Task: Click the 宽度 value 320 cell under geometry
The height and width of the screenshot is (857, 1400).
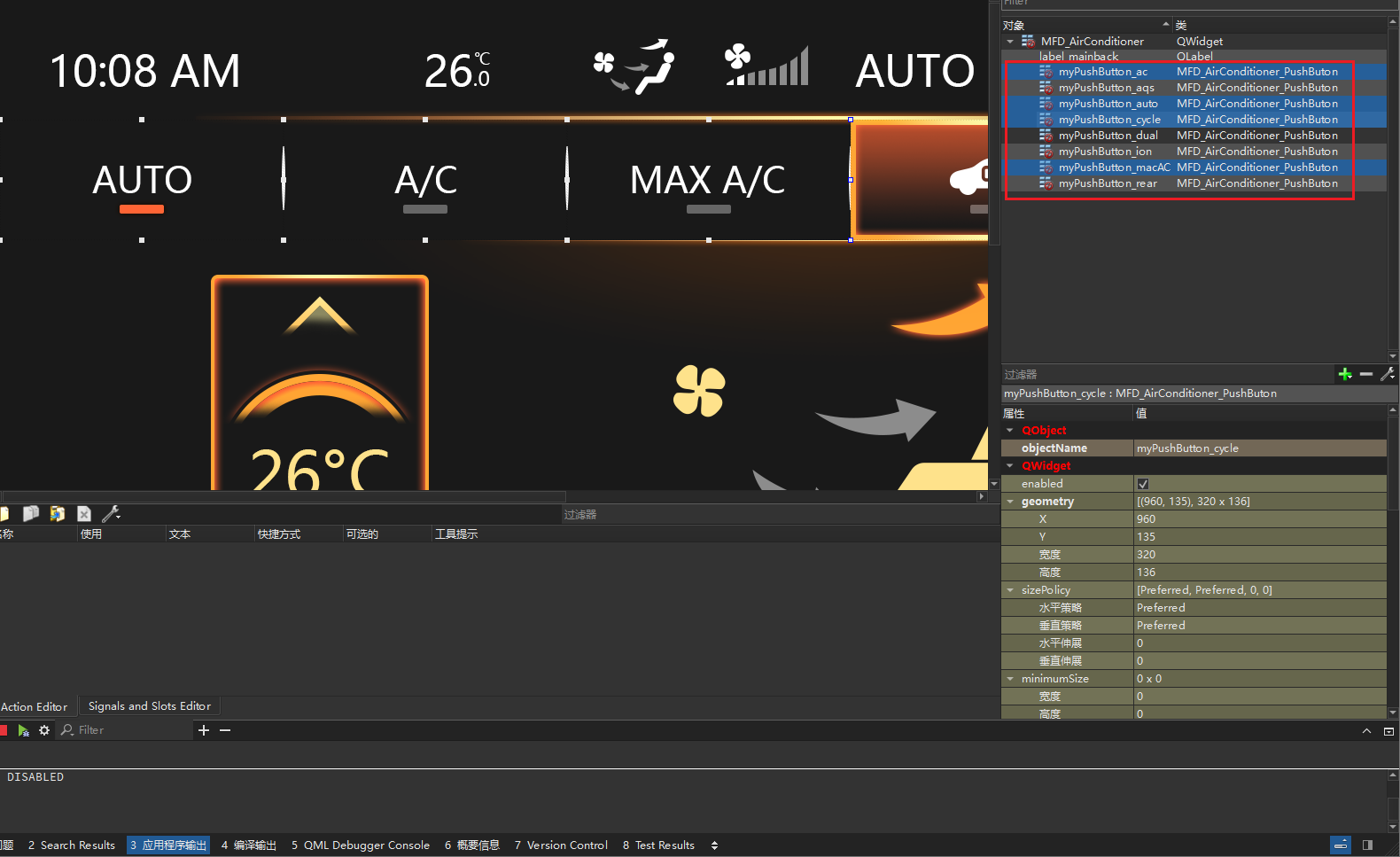Action: [x=1260, y=555]
